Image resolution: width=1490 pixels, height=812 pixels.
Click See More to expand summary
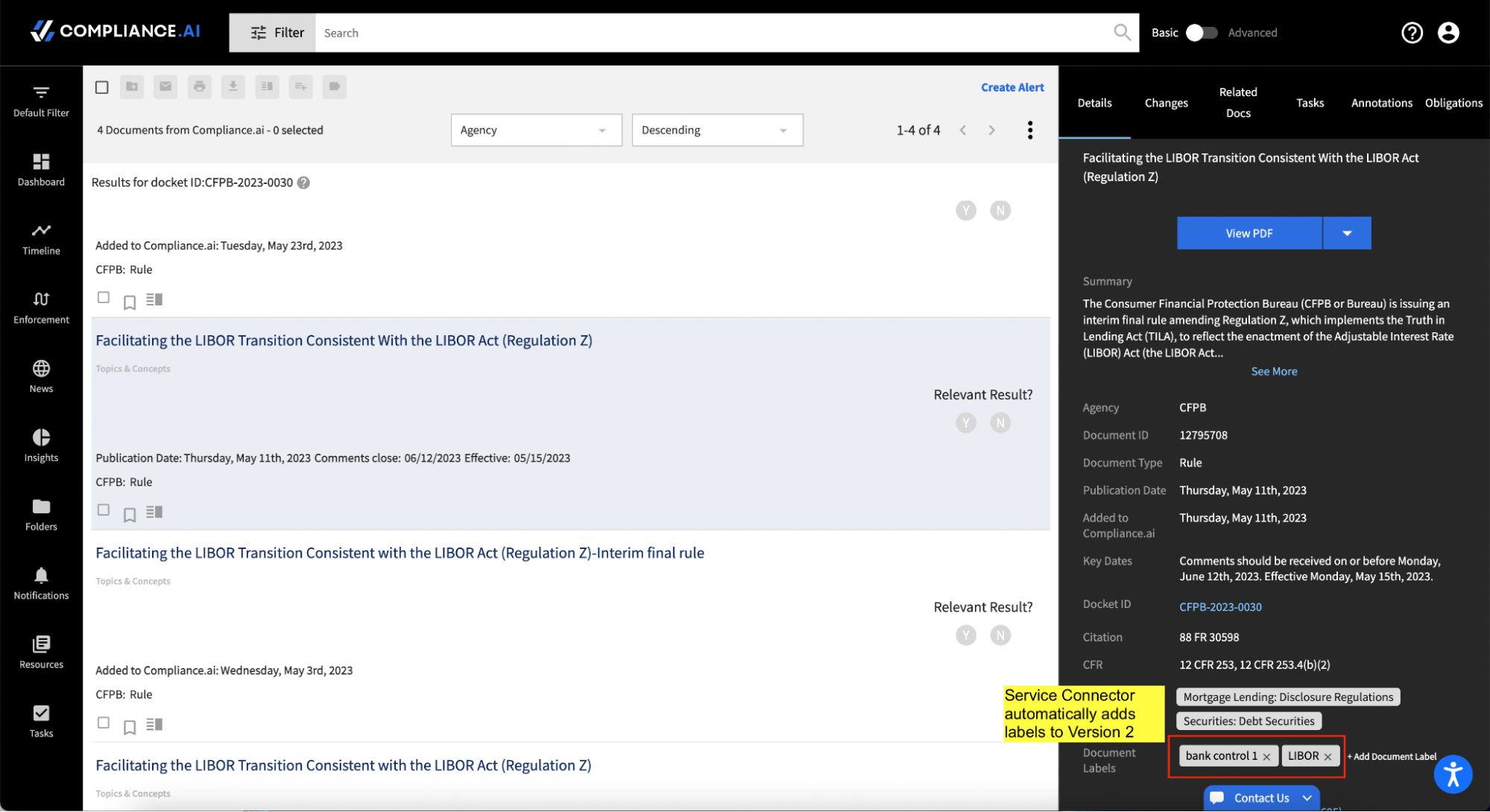(1274, 371)
